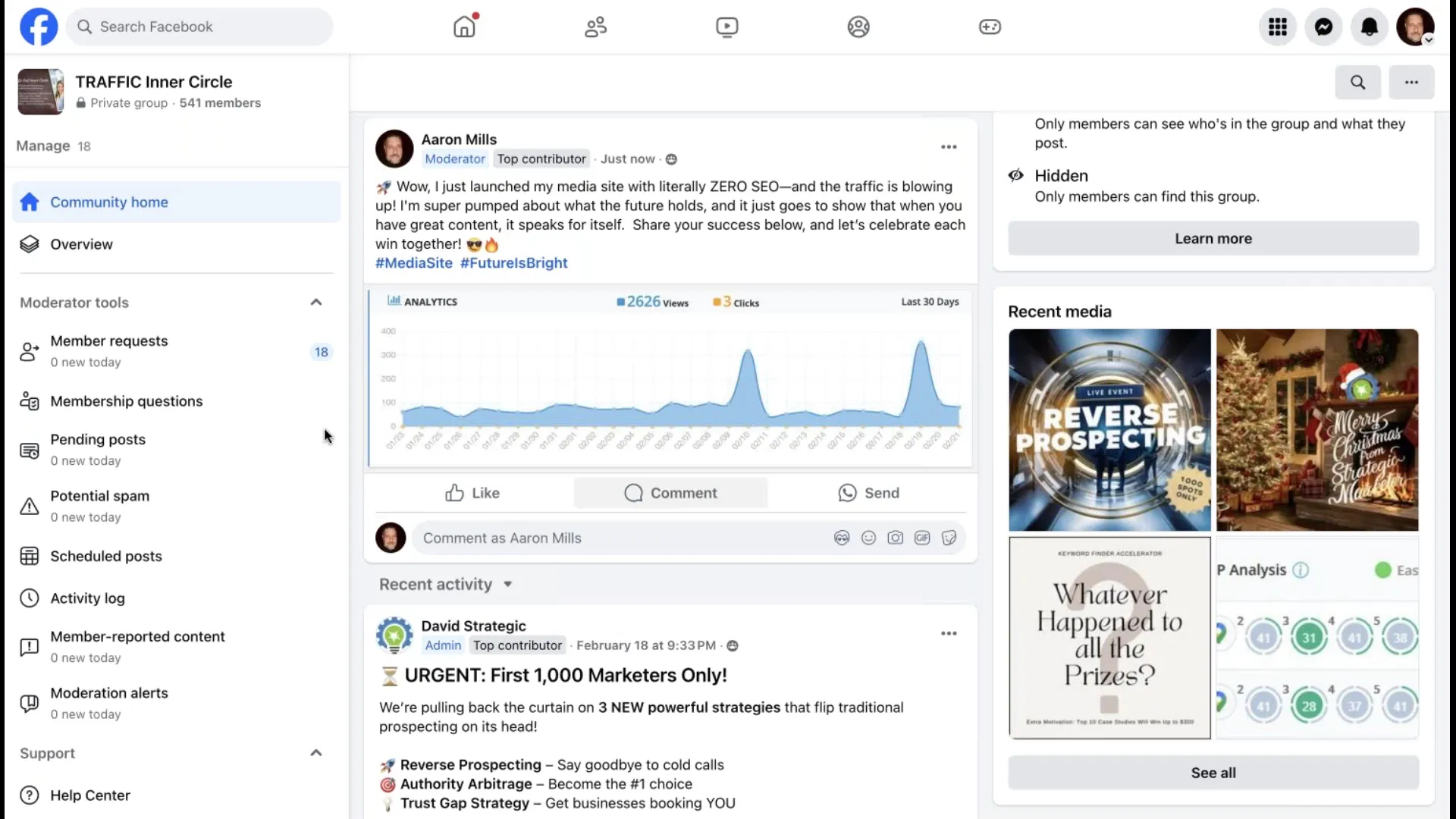The height and width of the screenshot is (819, 1456).
Task: Open Member requests in sidebar
Action: click(109, 350)
